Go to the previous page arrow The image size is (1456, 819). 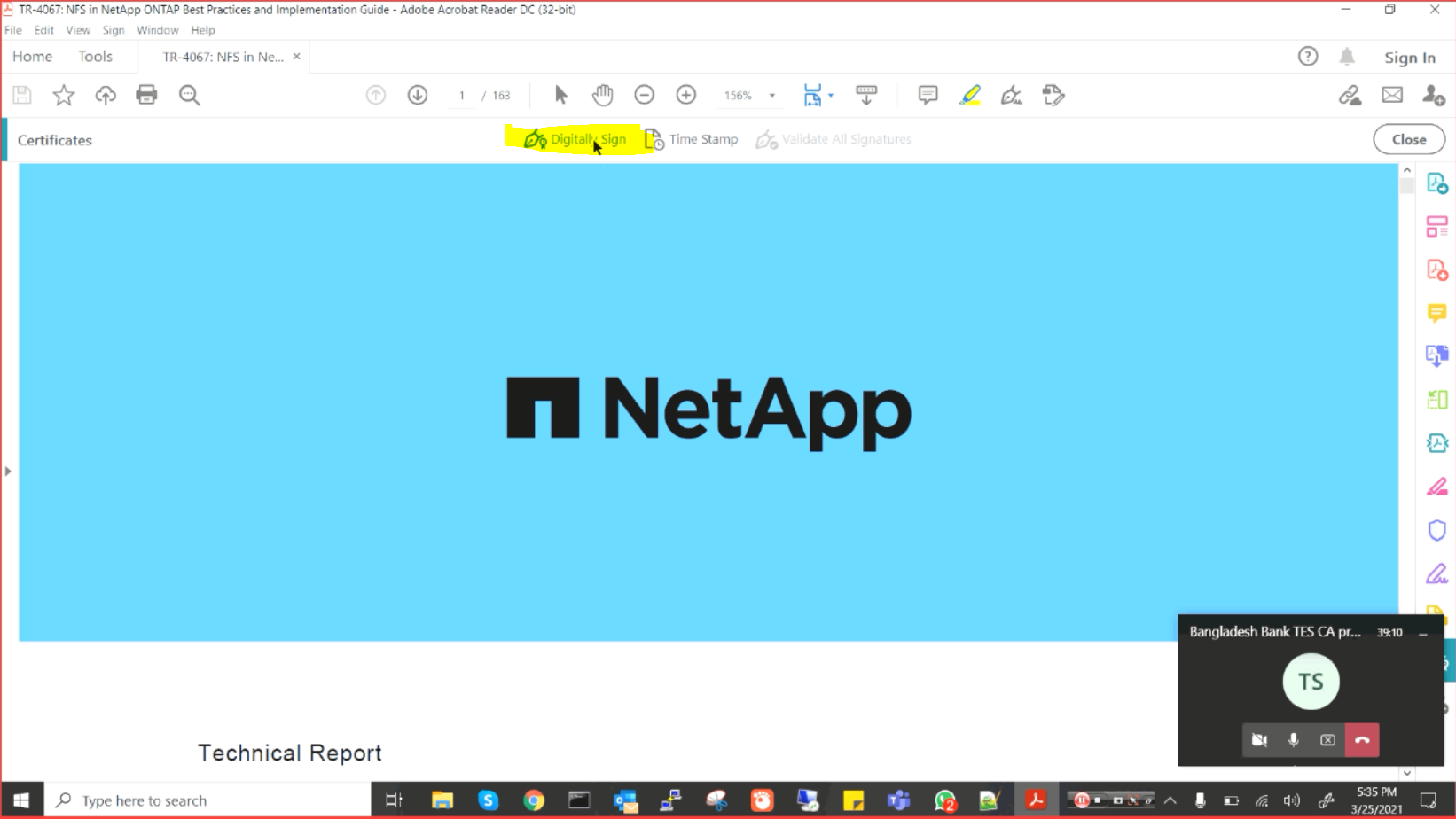click(376, 95)
